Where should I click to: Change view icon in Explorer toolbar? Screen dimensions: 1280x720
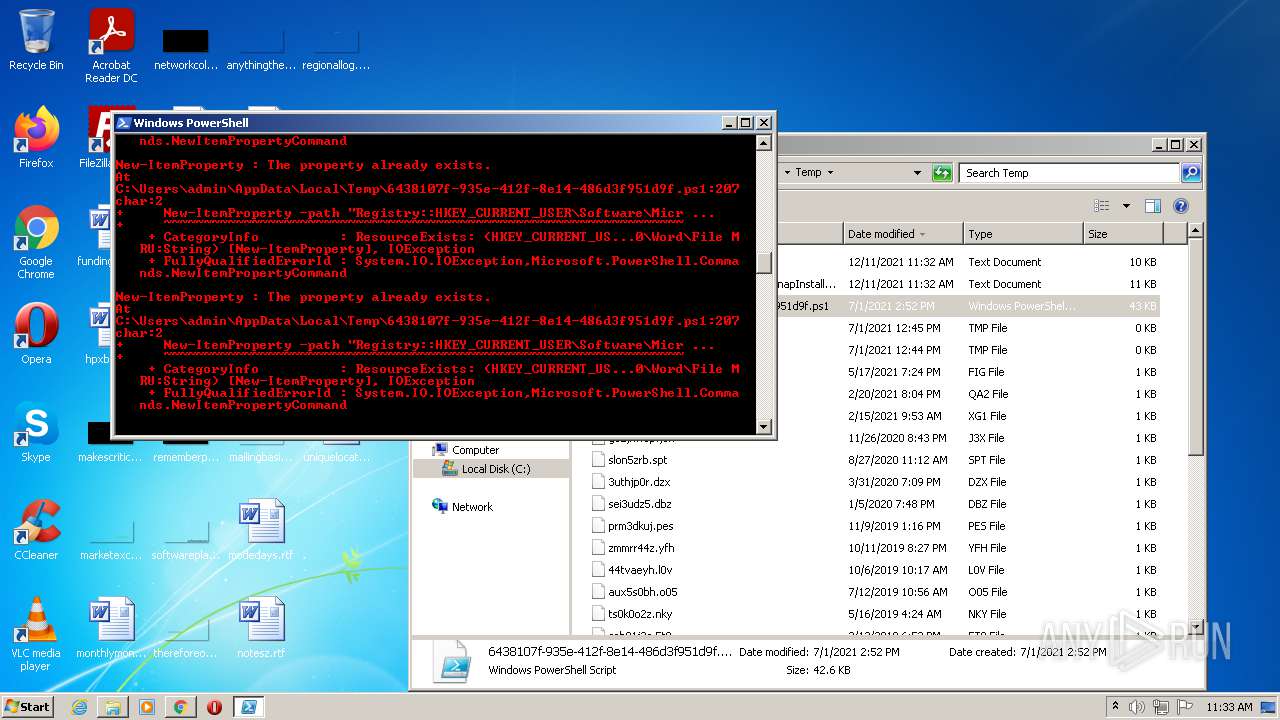click(1101, 206)
